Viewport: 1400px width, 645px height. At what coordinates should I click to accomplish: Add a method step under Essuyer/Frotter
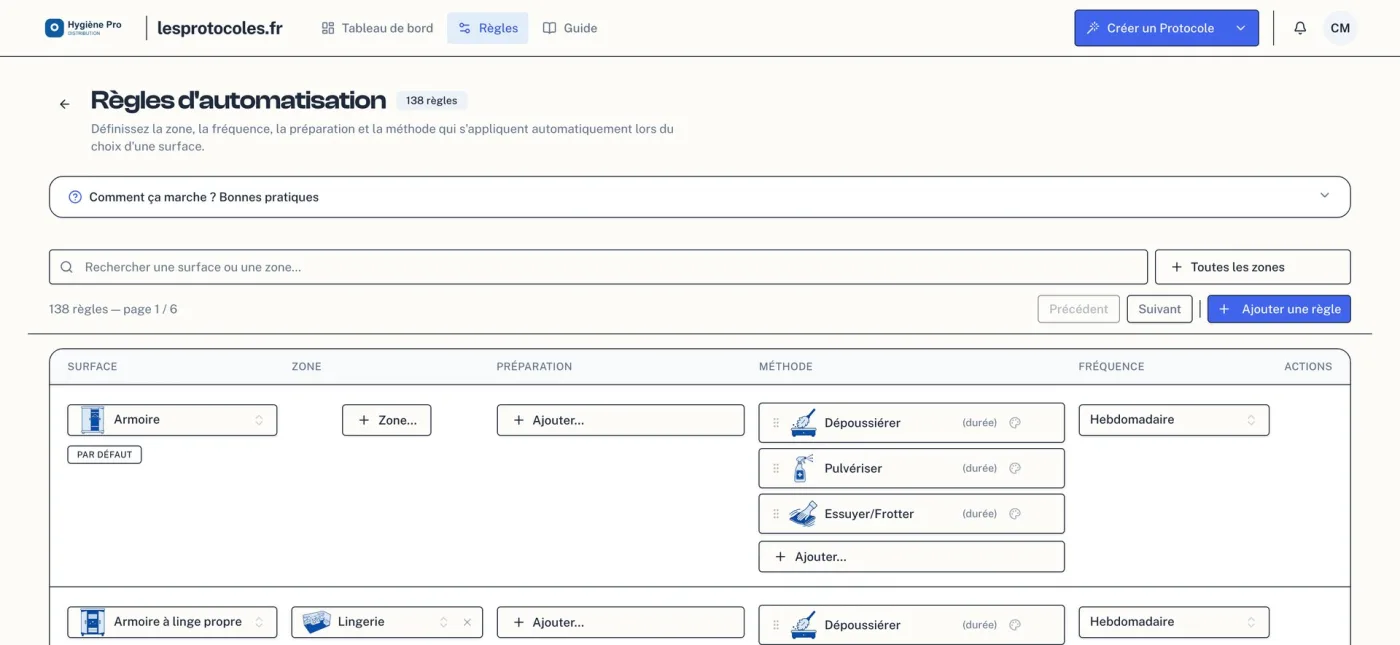(912, 557)
